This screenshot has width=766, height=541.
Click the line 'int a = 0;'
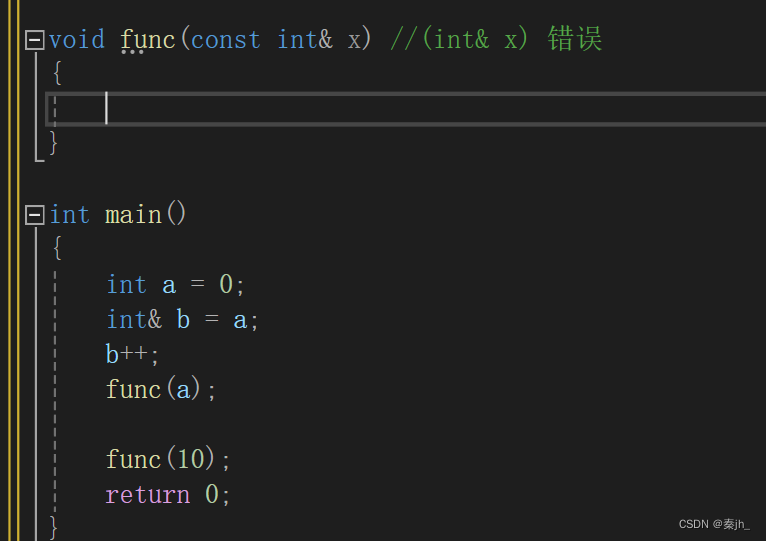tap(175, 284)
